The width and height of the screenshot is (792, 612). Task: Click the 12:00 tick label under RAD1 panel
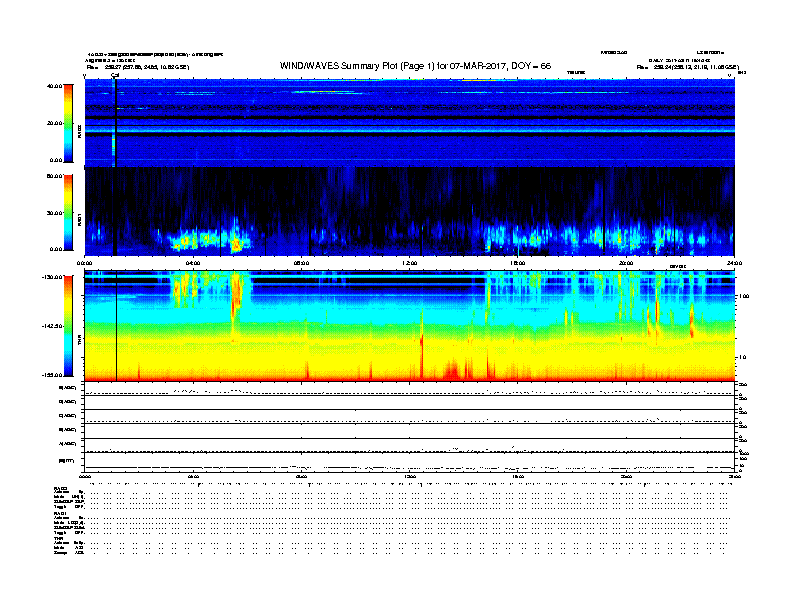410,263
